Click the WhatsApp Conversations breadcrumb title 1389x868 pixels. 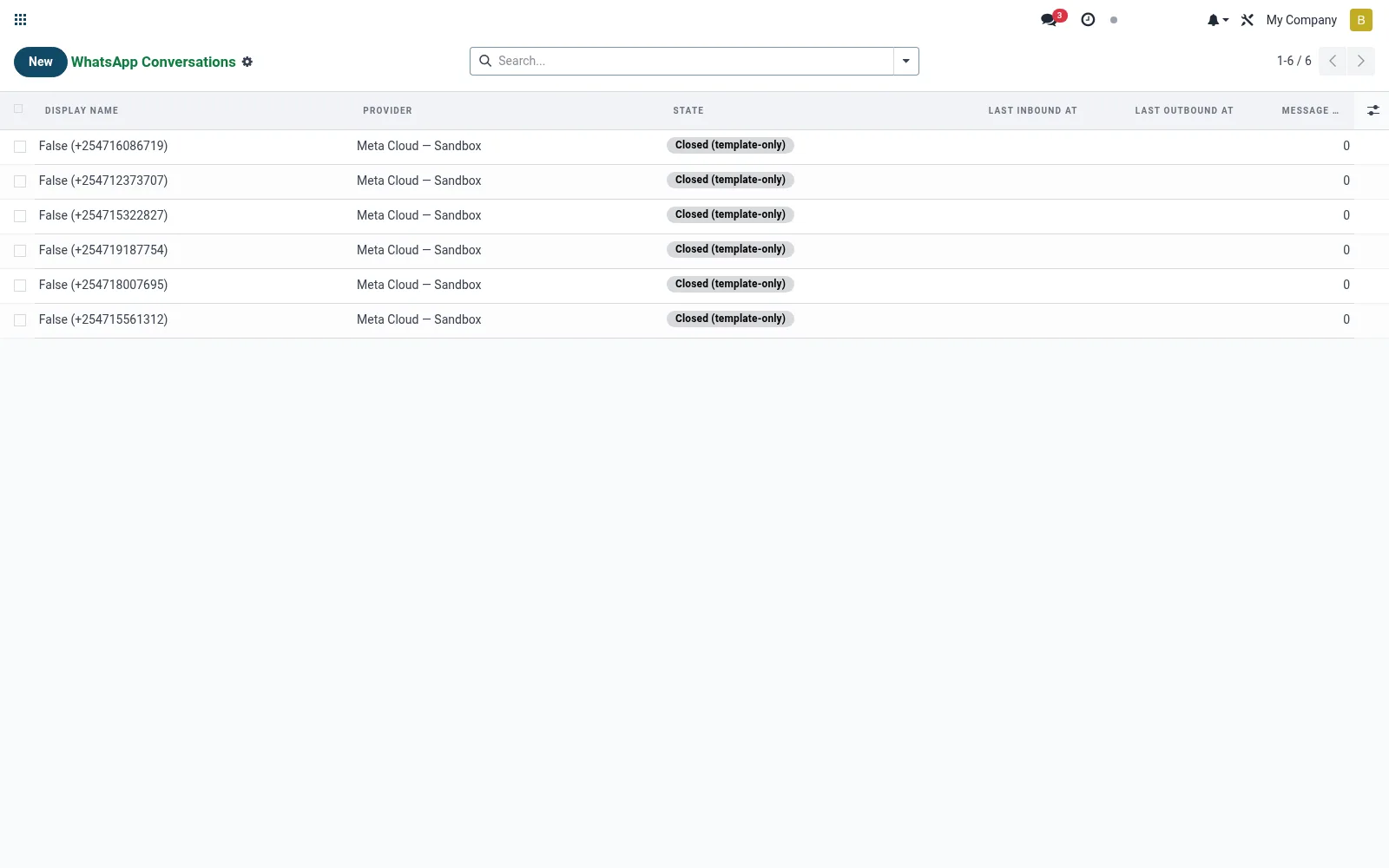click(153, 62)
